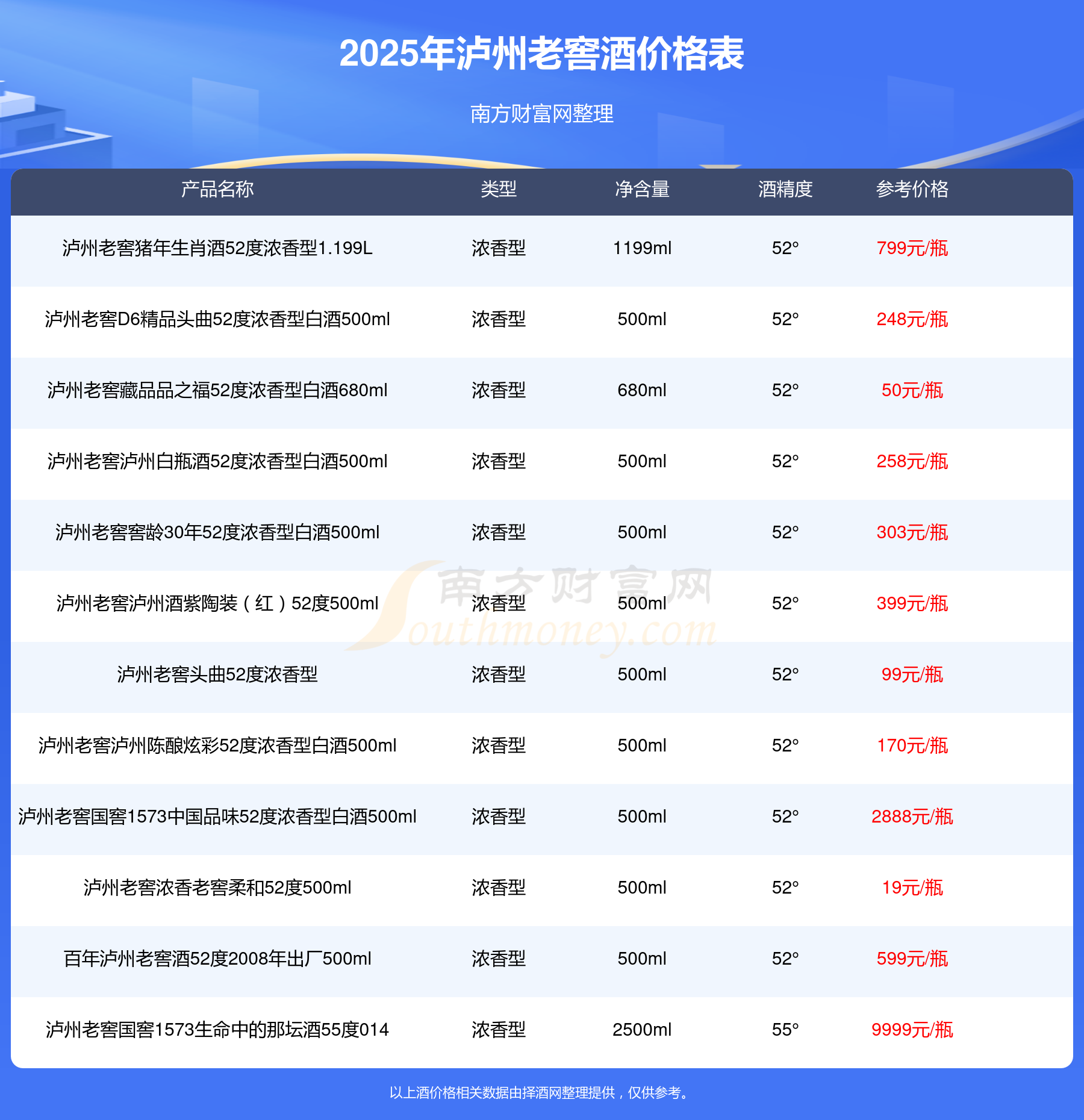The width and height of the screenshot is (1084, 1120).
Task: Click the 2500ml net content cell
Action: tap(642, 1030)
